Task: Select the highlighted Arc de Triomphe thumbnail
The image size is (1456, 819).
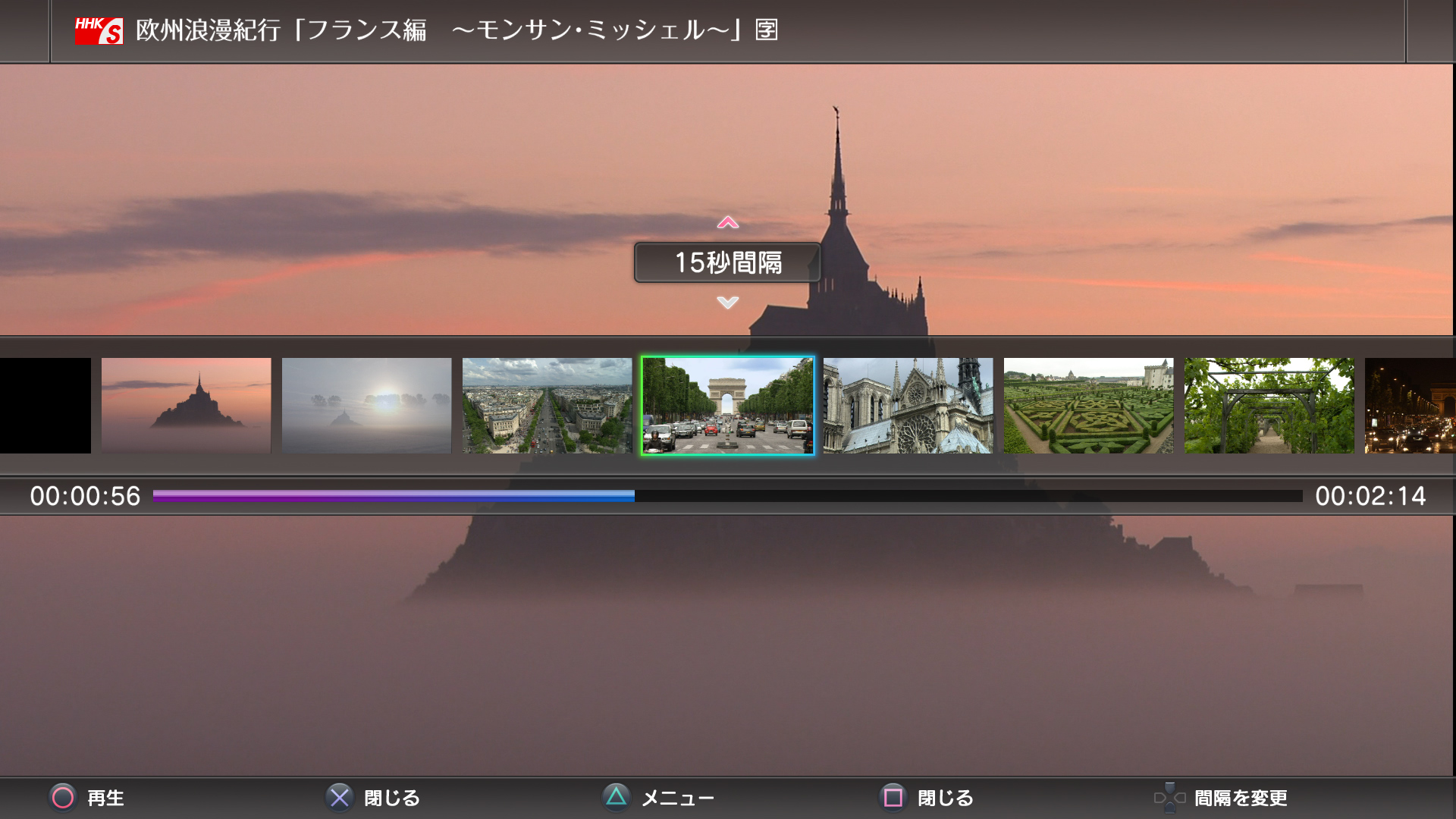Action: [727, 406]
